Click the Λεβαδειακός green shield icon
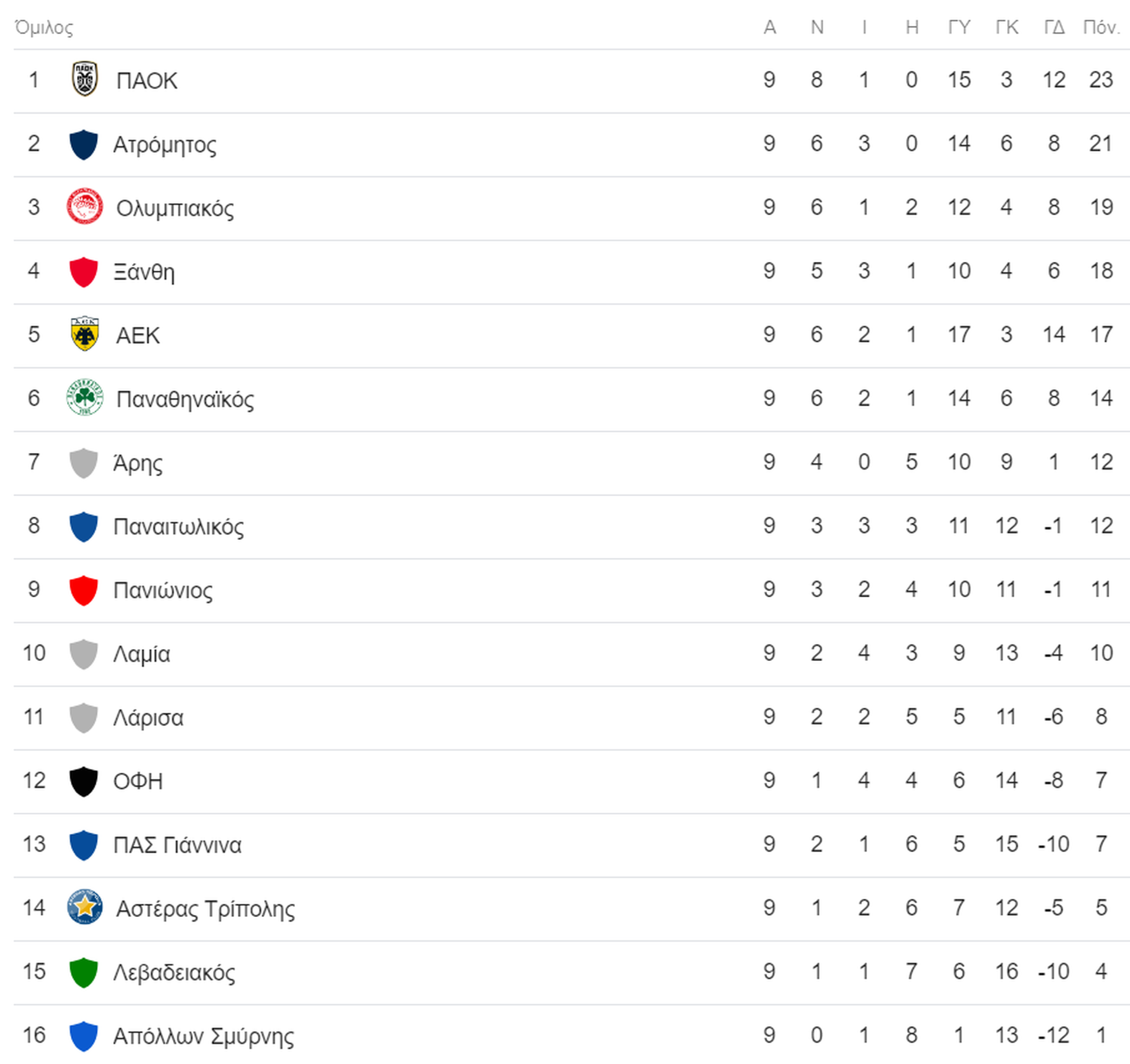Viewport: 1130px width, 1064px height. pyautogui.click(x=84, y=973)
